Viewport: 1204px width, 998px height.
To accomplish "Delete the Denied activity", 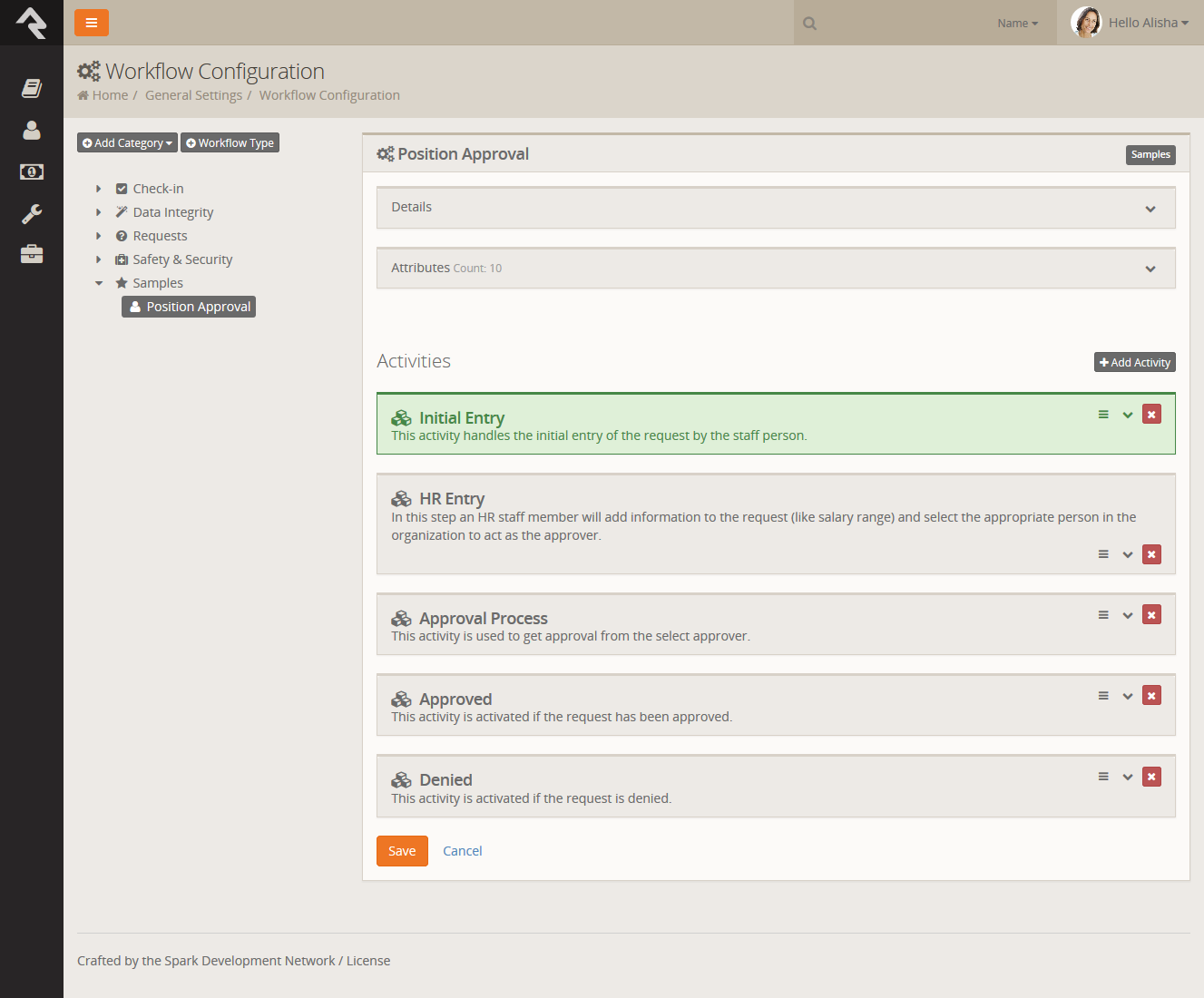I will pyautogui.click(x=1151, y=777).
